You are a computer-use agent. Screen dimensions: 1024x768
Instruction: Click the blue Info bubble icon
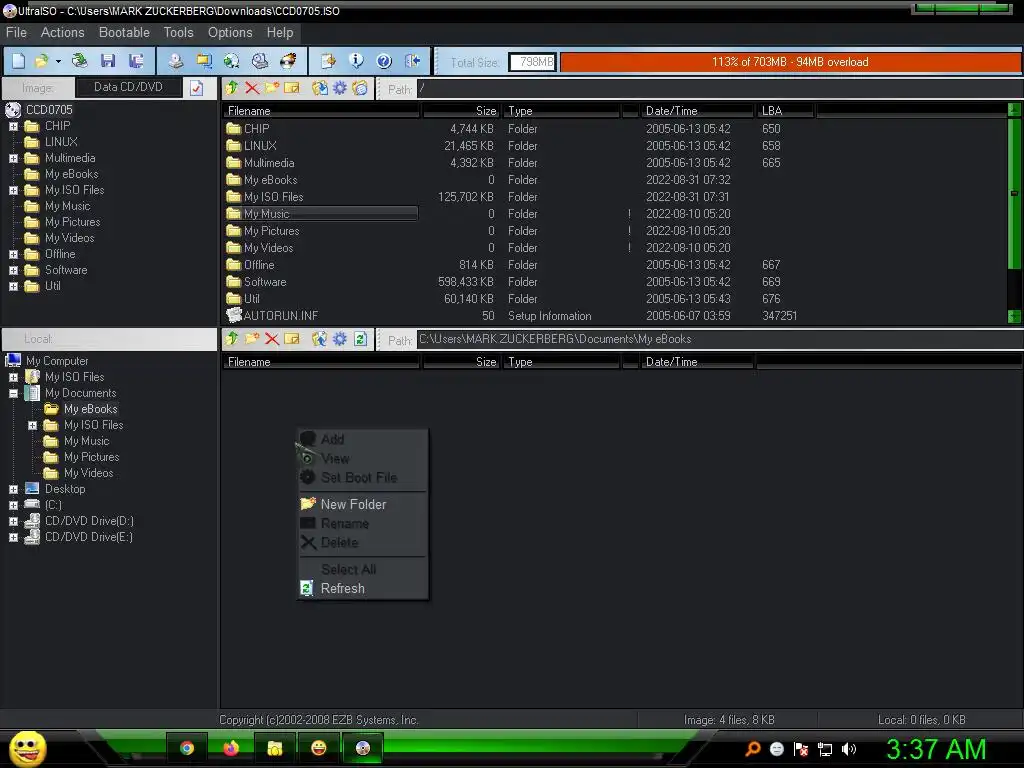(x=357, y=61)
